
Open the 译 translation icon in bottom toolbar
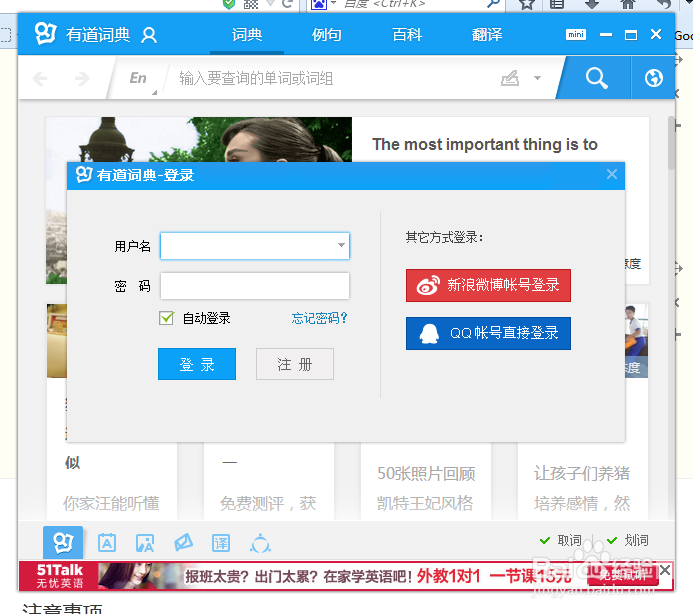coord(221,543)
